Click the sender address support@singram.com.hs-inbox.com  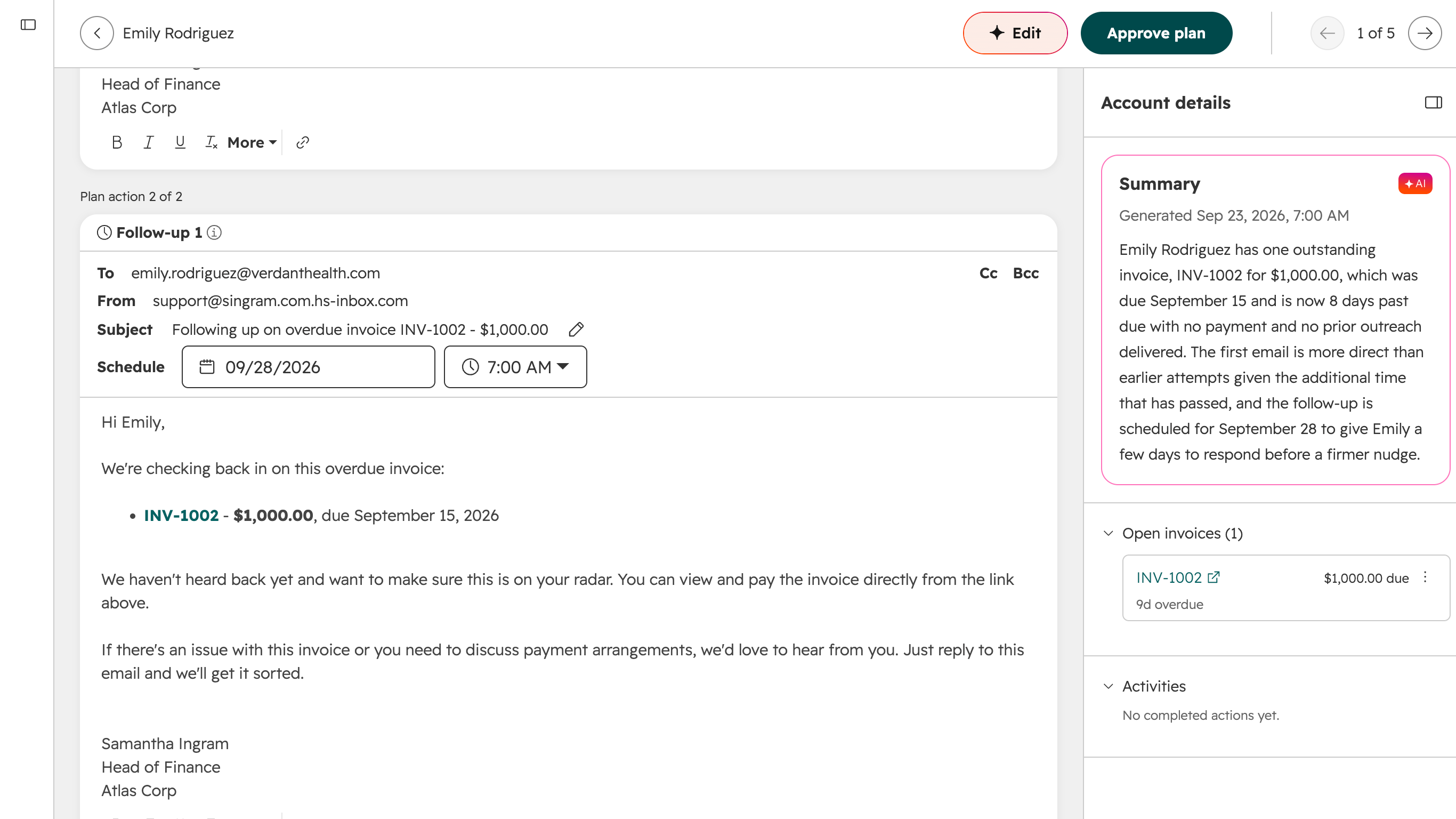(x=280, y=301)
